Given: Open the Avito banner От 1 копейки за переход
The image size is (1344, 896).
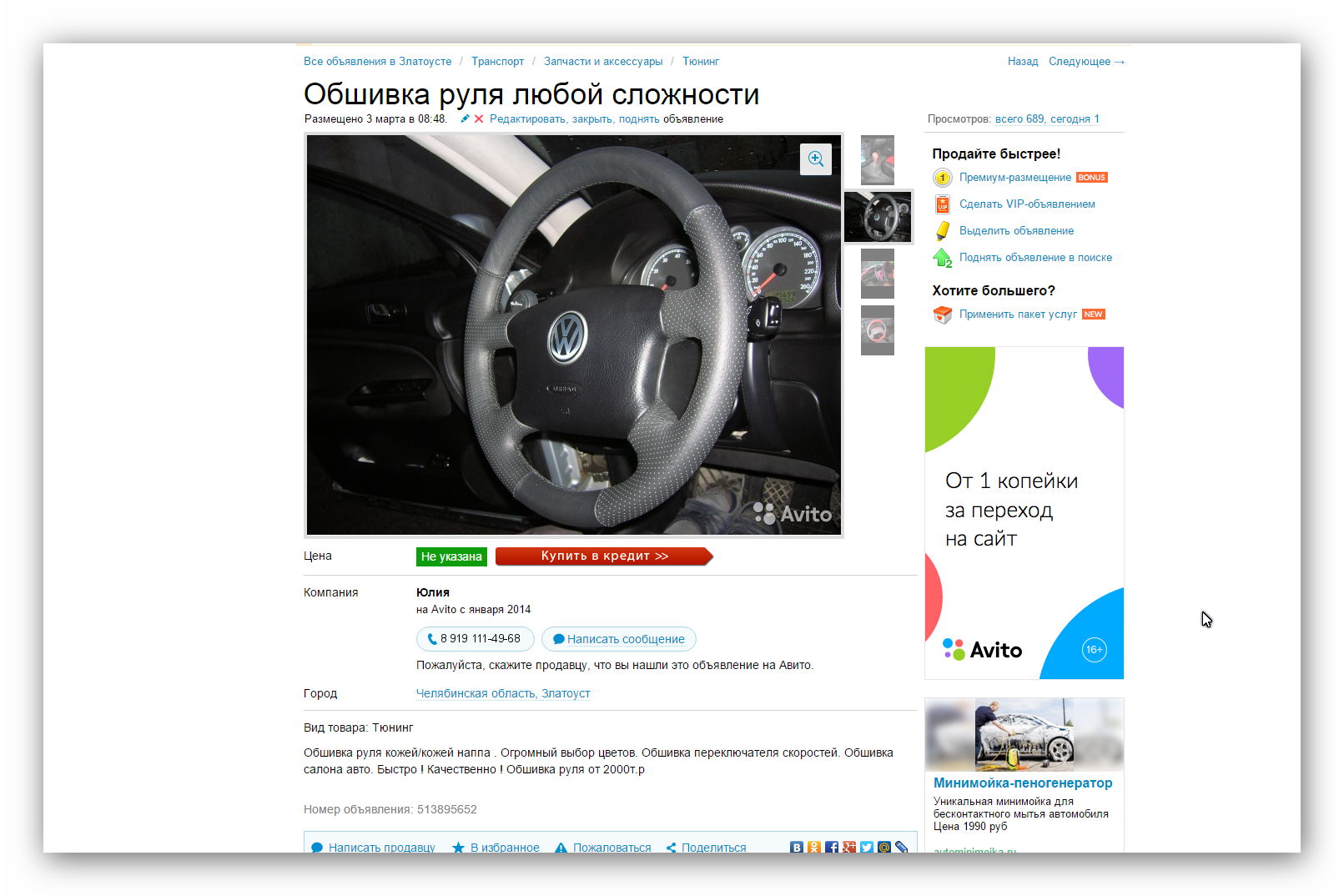Looking at the screenshot, I should [1024, 513].
